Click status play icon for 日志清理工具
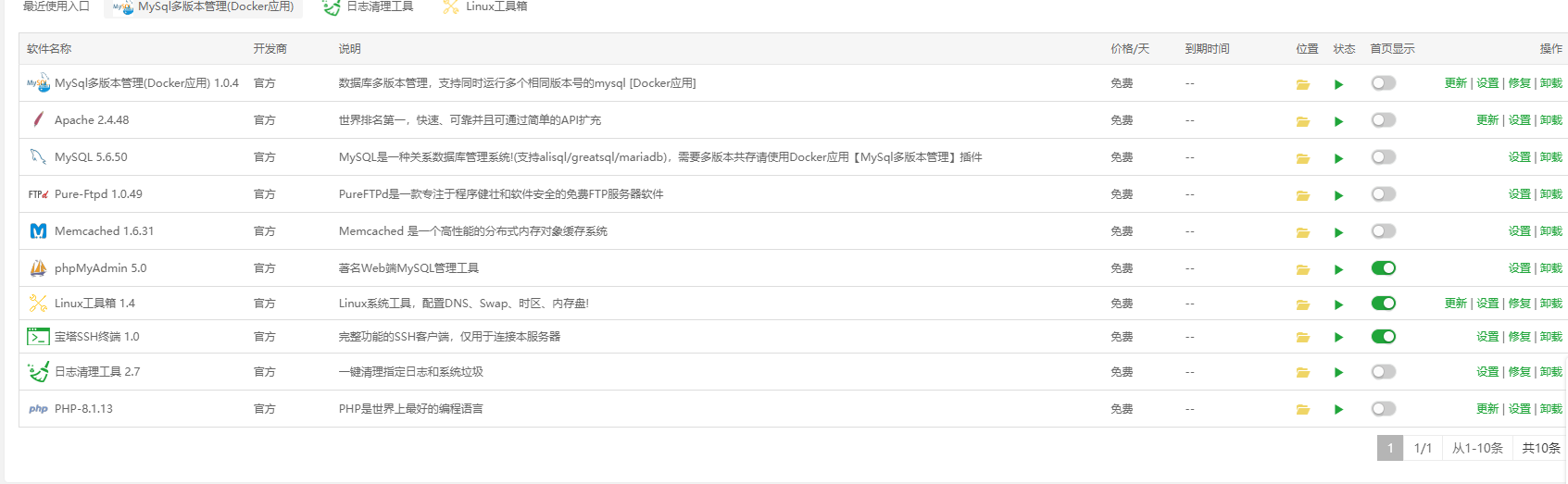The height and width of the screenshot is (484, 1568). [1338, 373]
